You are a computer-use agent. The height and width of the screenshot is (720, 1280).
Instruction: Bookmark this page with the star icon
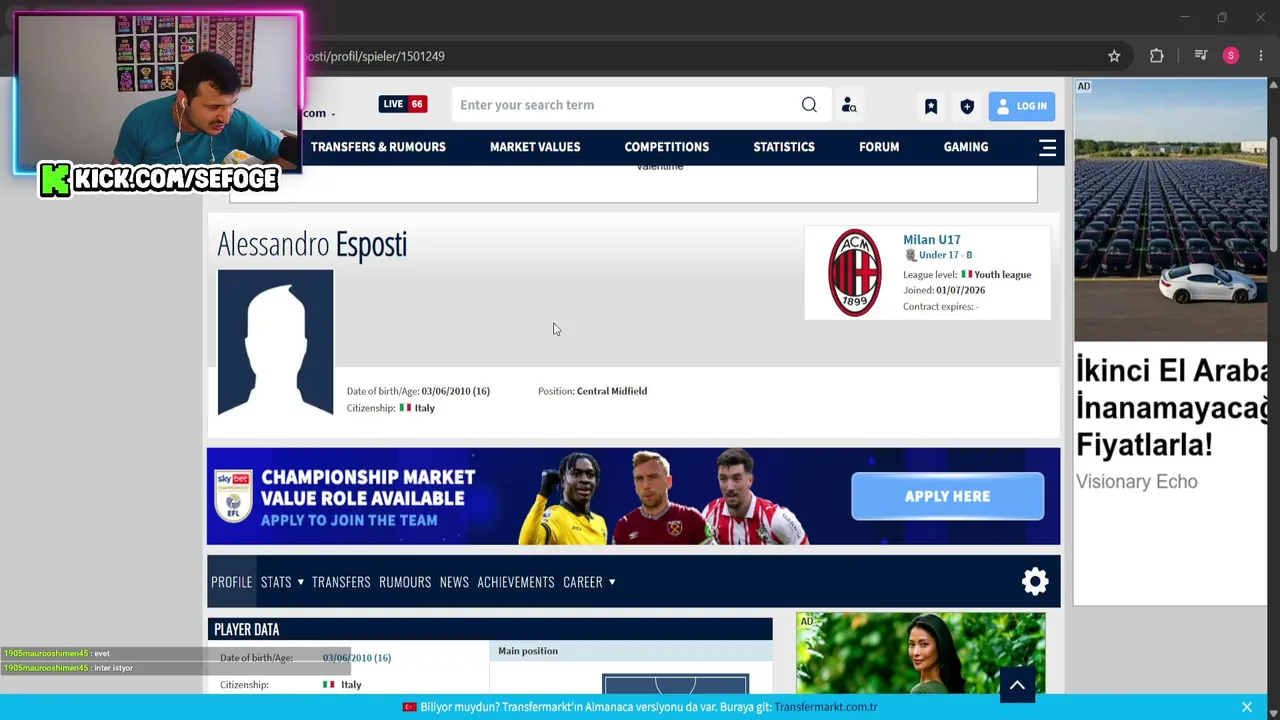pyautogui.click(x=1114, y=56)
